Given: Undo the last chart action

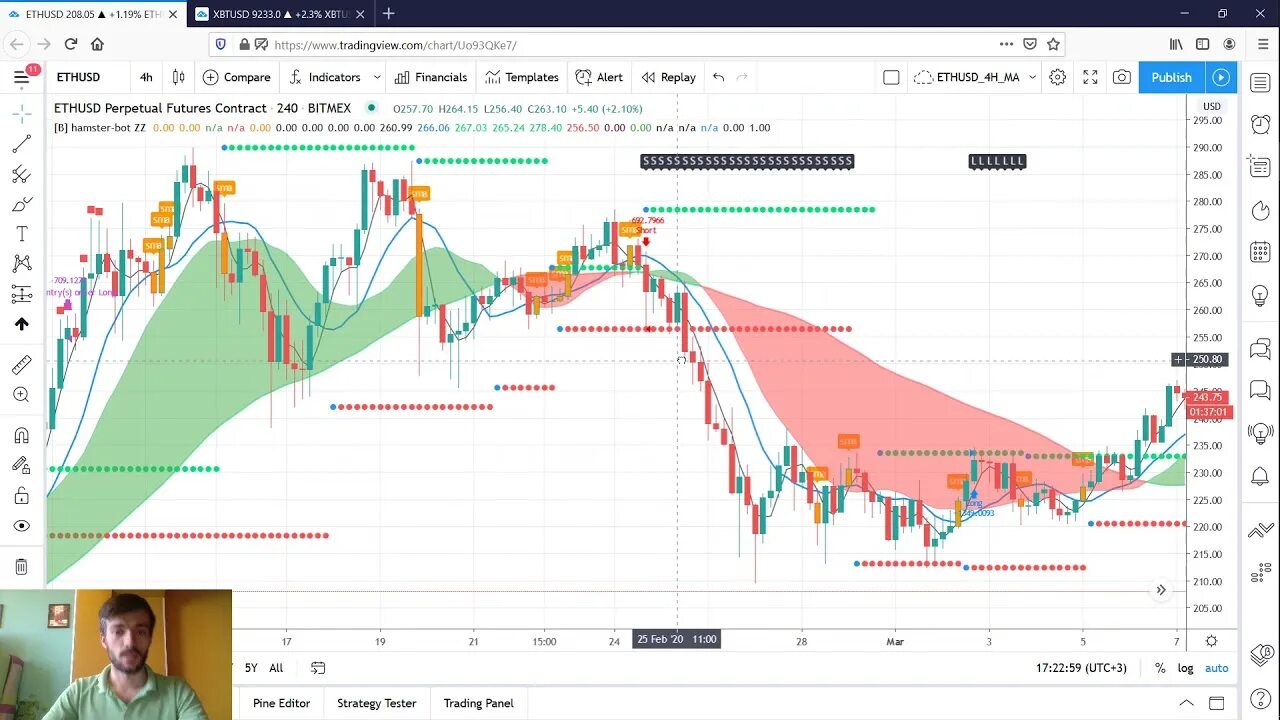Looking at the screenshot, I should point(718,77).
